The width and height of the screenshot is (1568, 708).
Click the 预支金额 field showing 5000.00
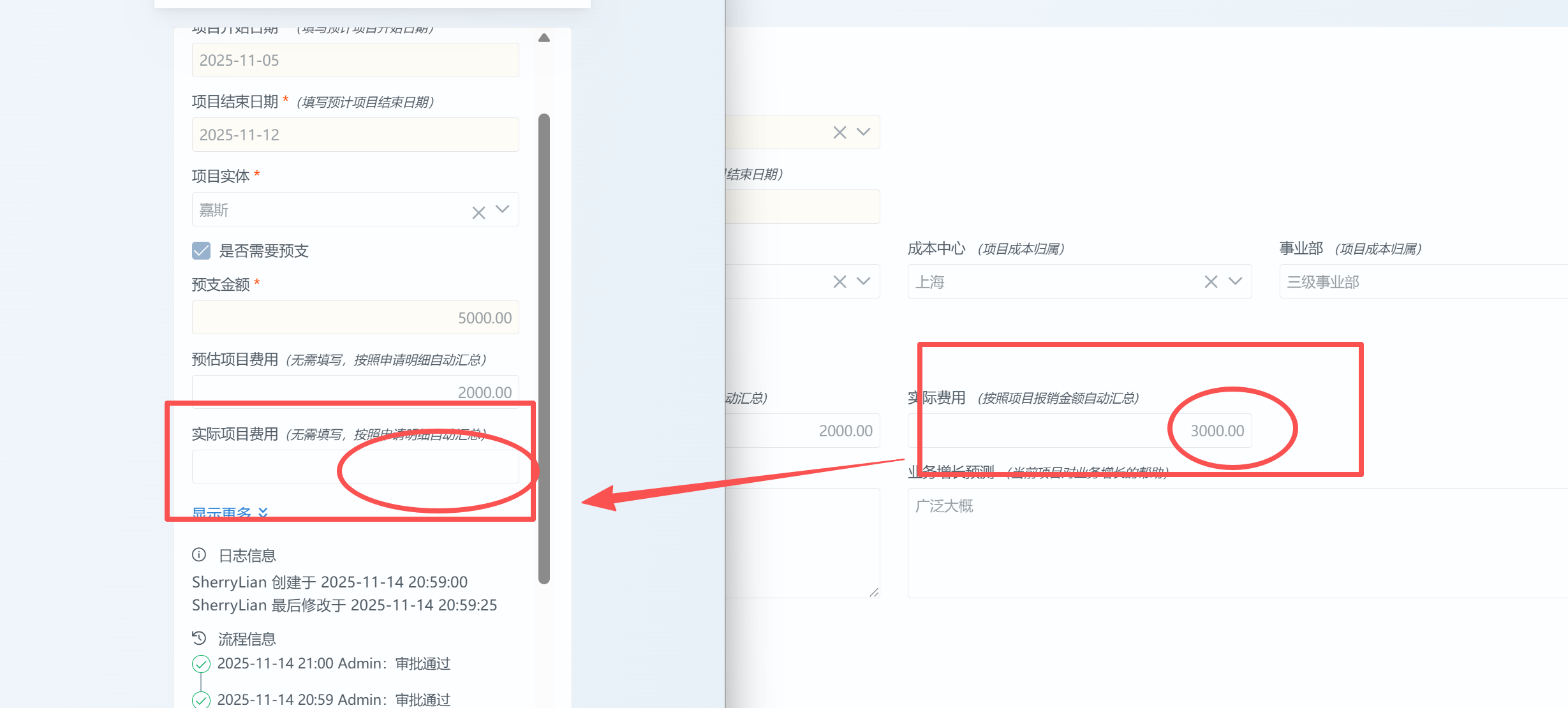click(x=355, y=318)
